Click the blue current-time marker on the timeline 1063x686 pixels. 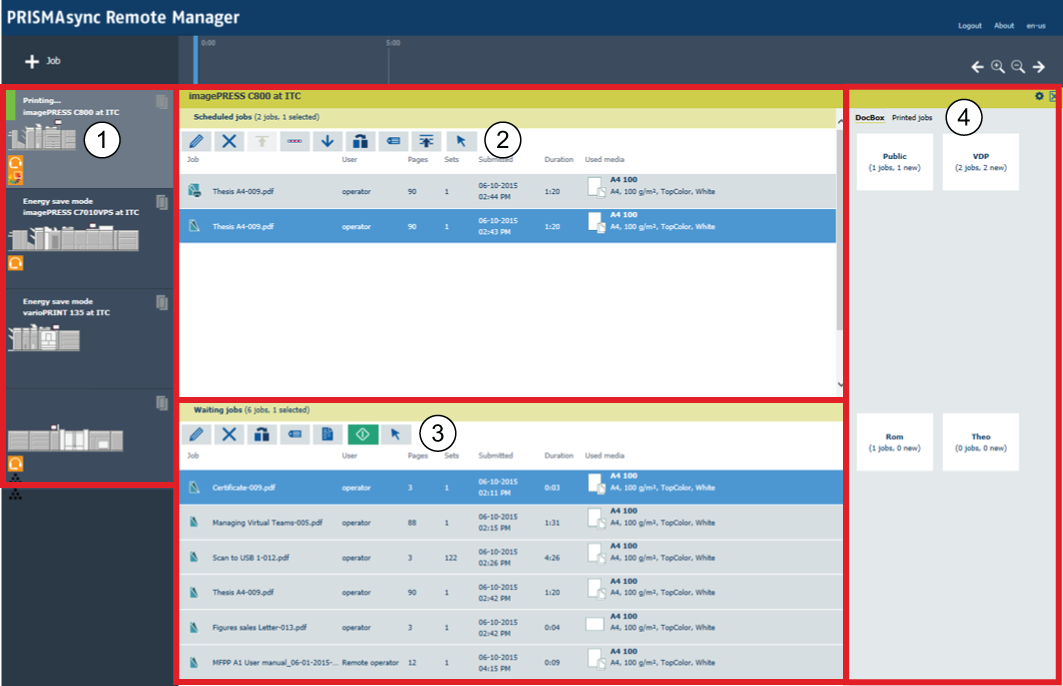tap(196, 60)
